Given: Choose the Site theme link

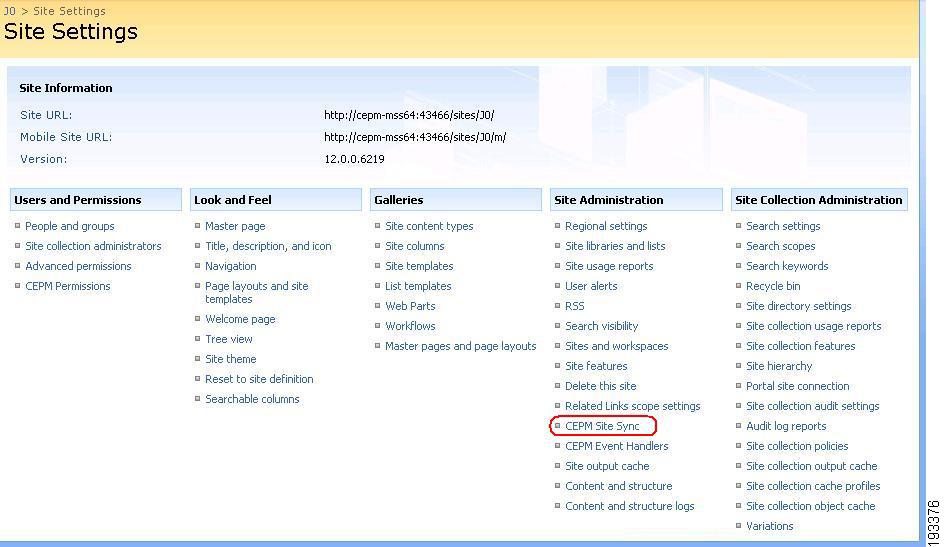Looking at the screenshot, I should click(x=230, y=359).
